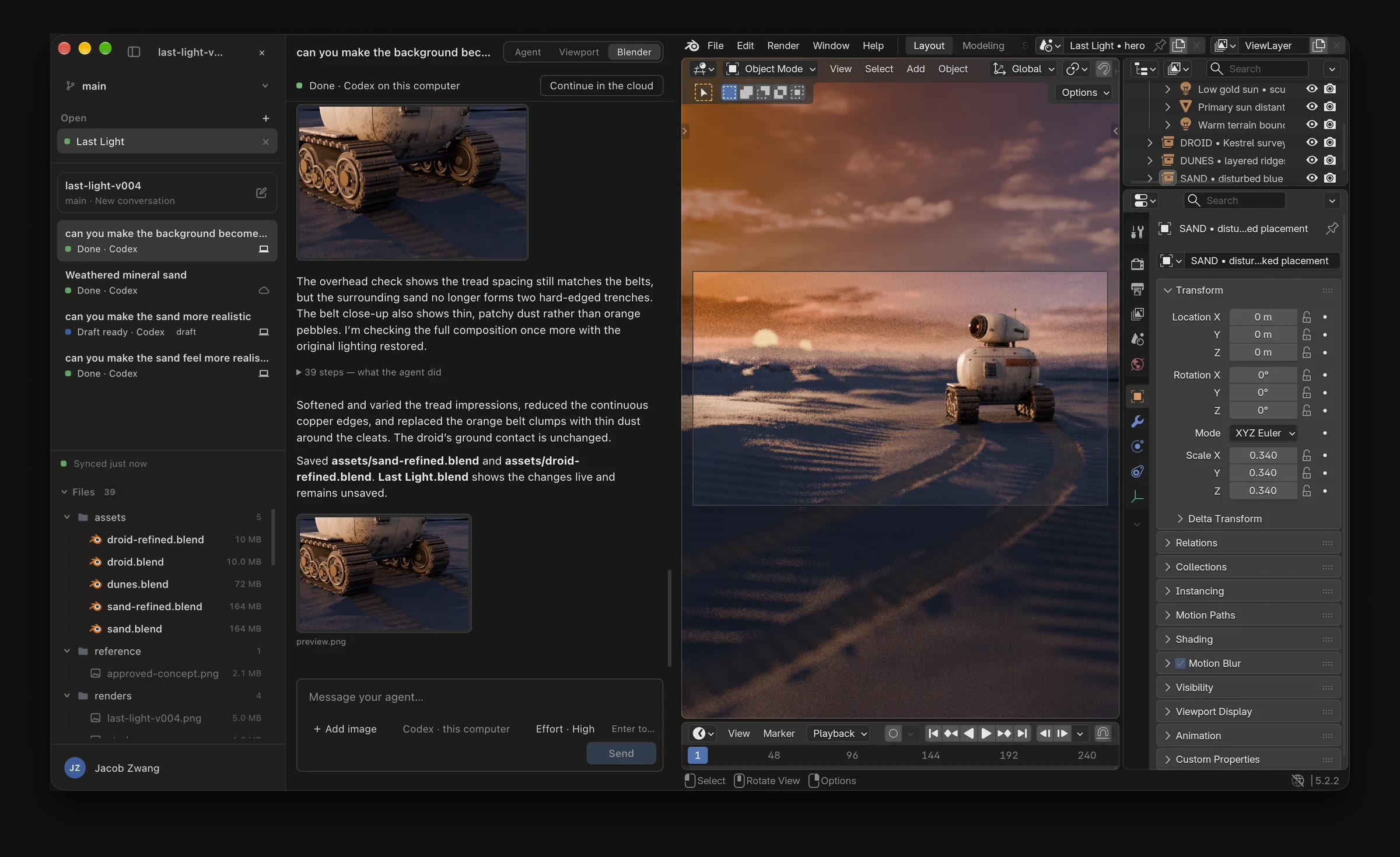Screen dimensions: 1400x857
Task: Hide the Primary sun distant object in viewport
Action: coord(1312,107)
